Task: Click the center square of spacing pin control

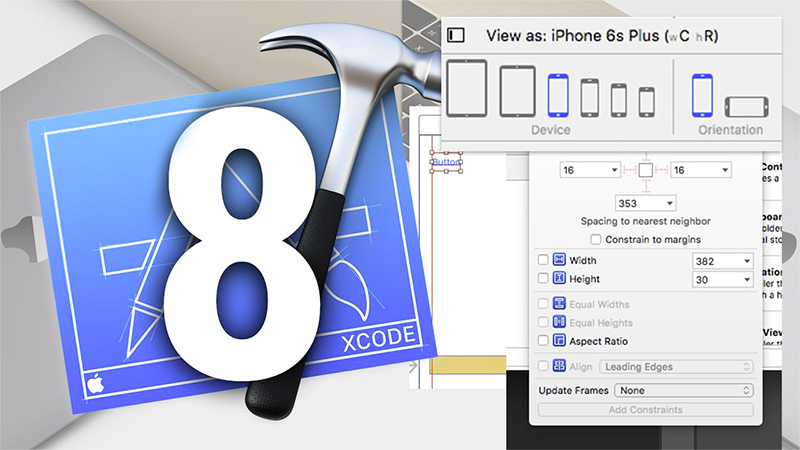Action: click(x=646, y=171)
